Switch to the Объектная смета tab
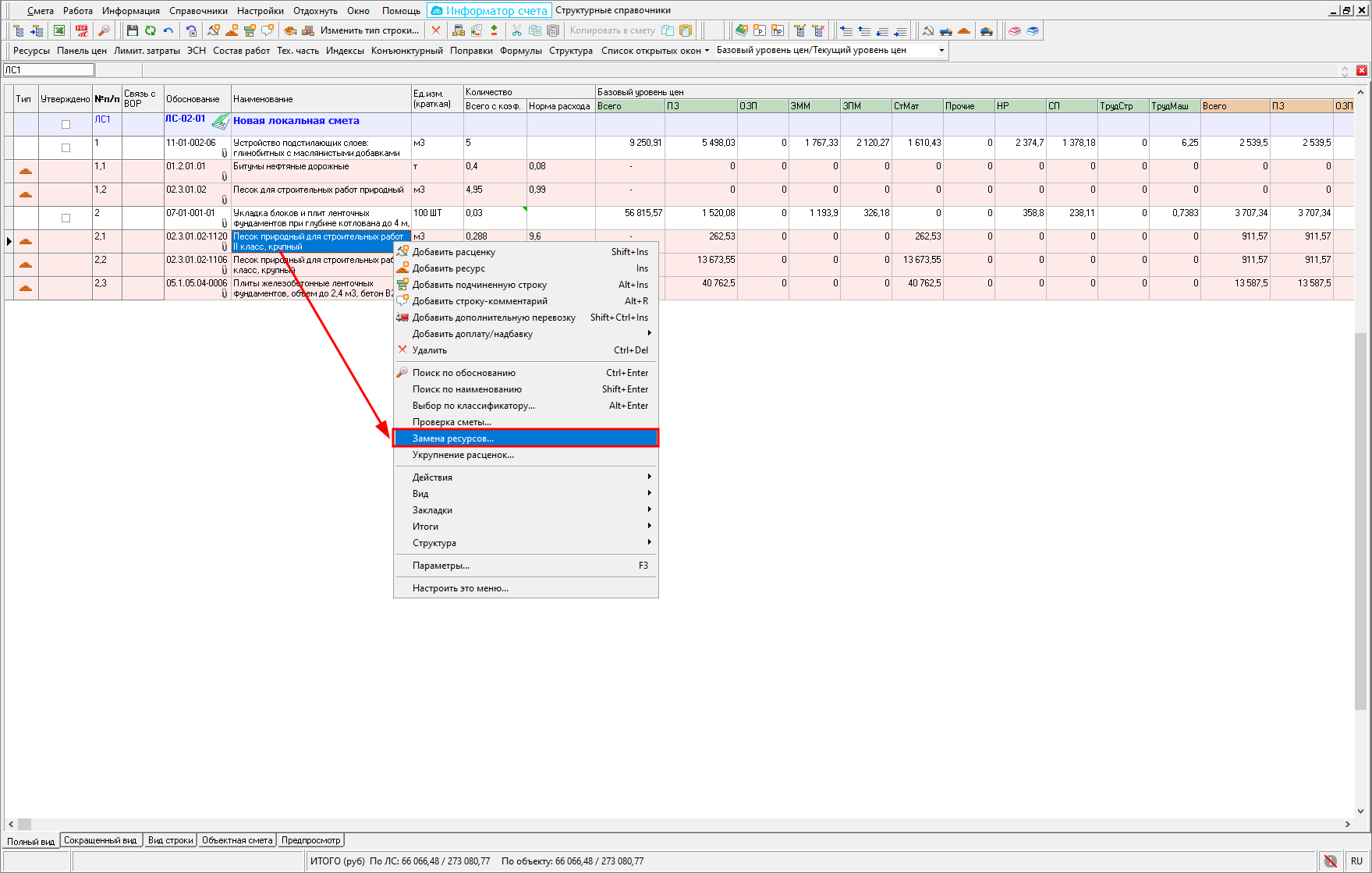This screenshot has width=1372, height=873. pyautogui.click(x=237, y=840)
